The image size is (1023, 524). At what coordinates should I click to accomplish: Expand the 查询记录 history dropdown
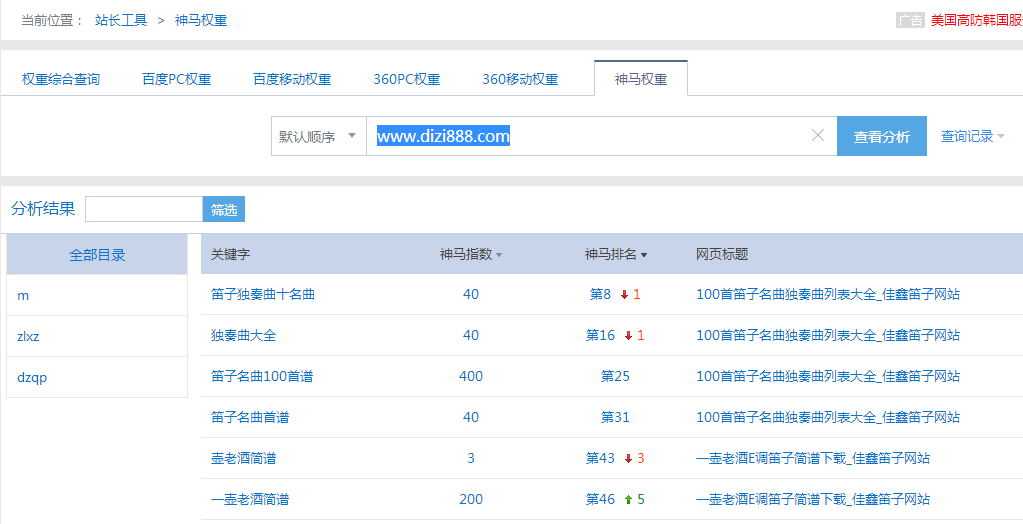coord(972,137)
